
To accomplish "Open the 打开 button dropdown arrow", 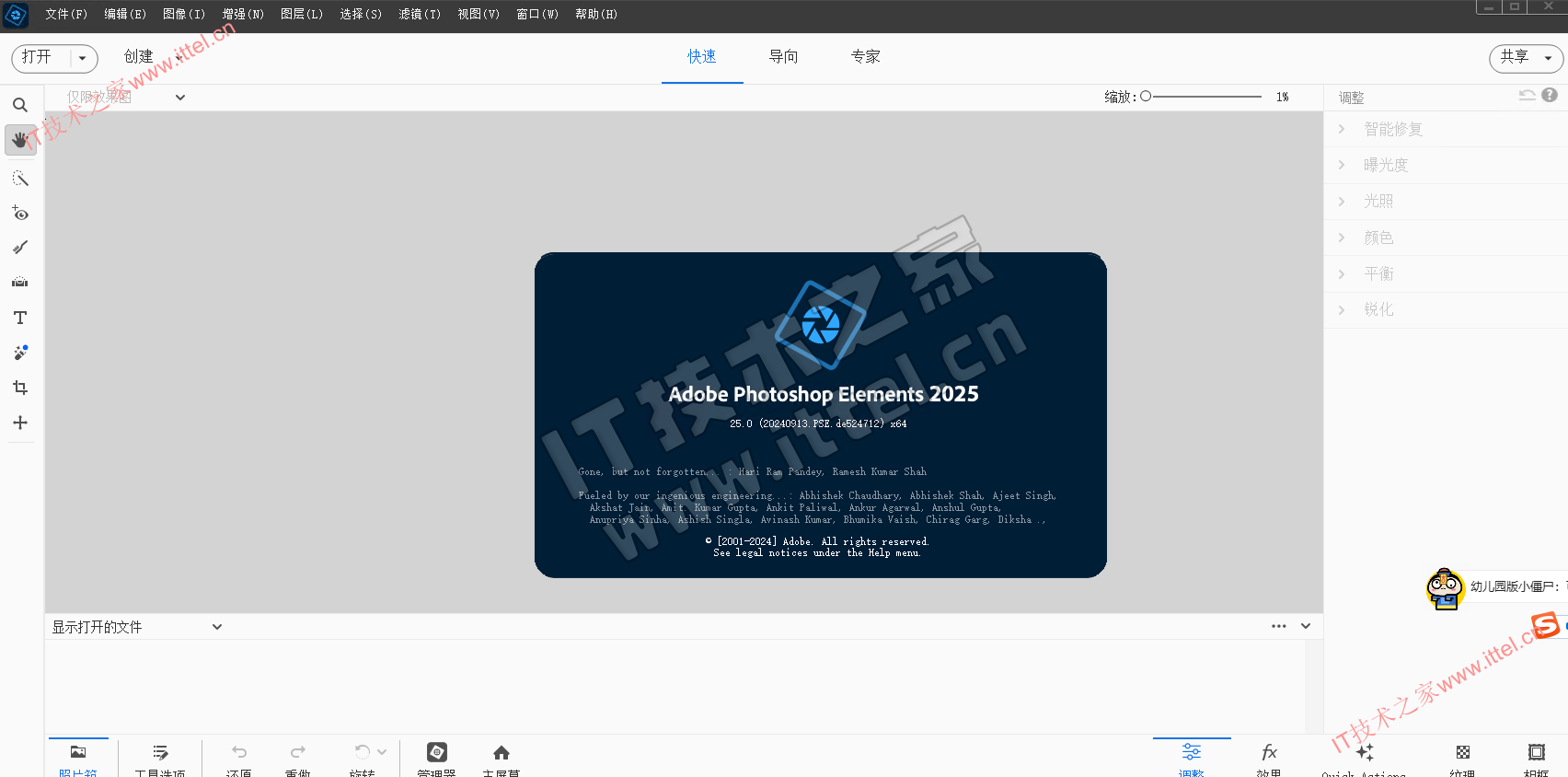I will 83,58.
